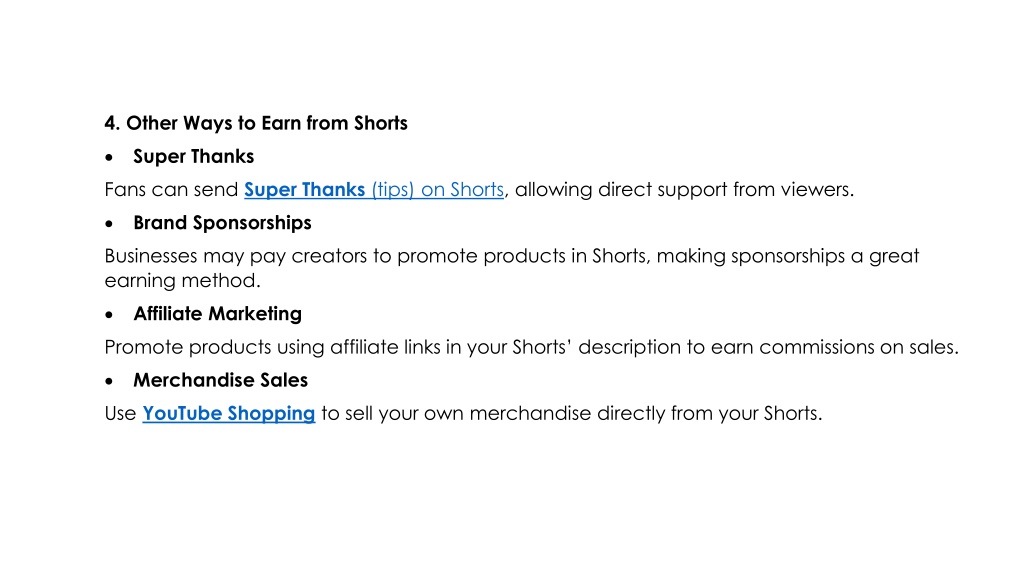Place cursor in 'Fans can send' text
Screen dimensions: 1024x576
coord(171,189)
